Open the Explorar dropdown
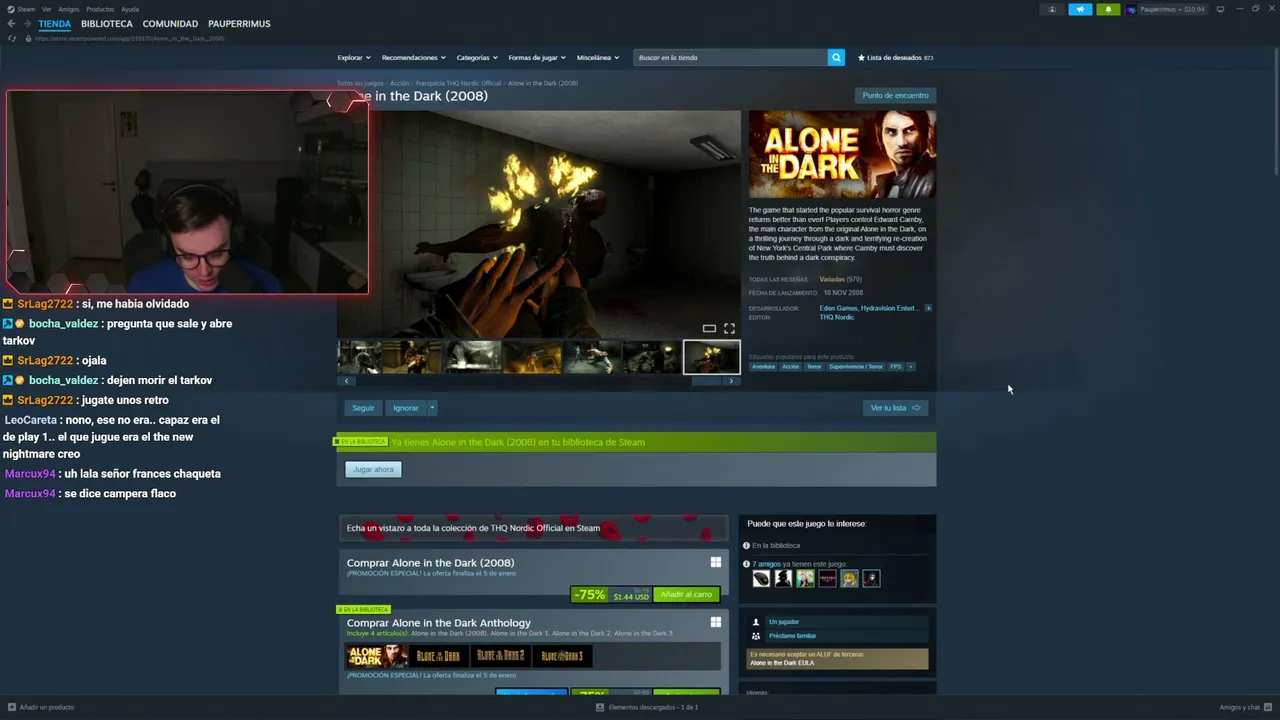1280x720 pixels. point(354,58)
